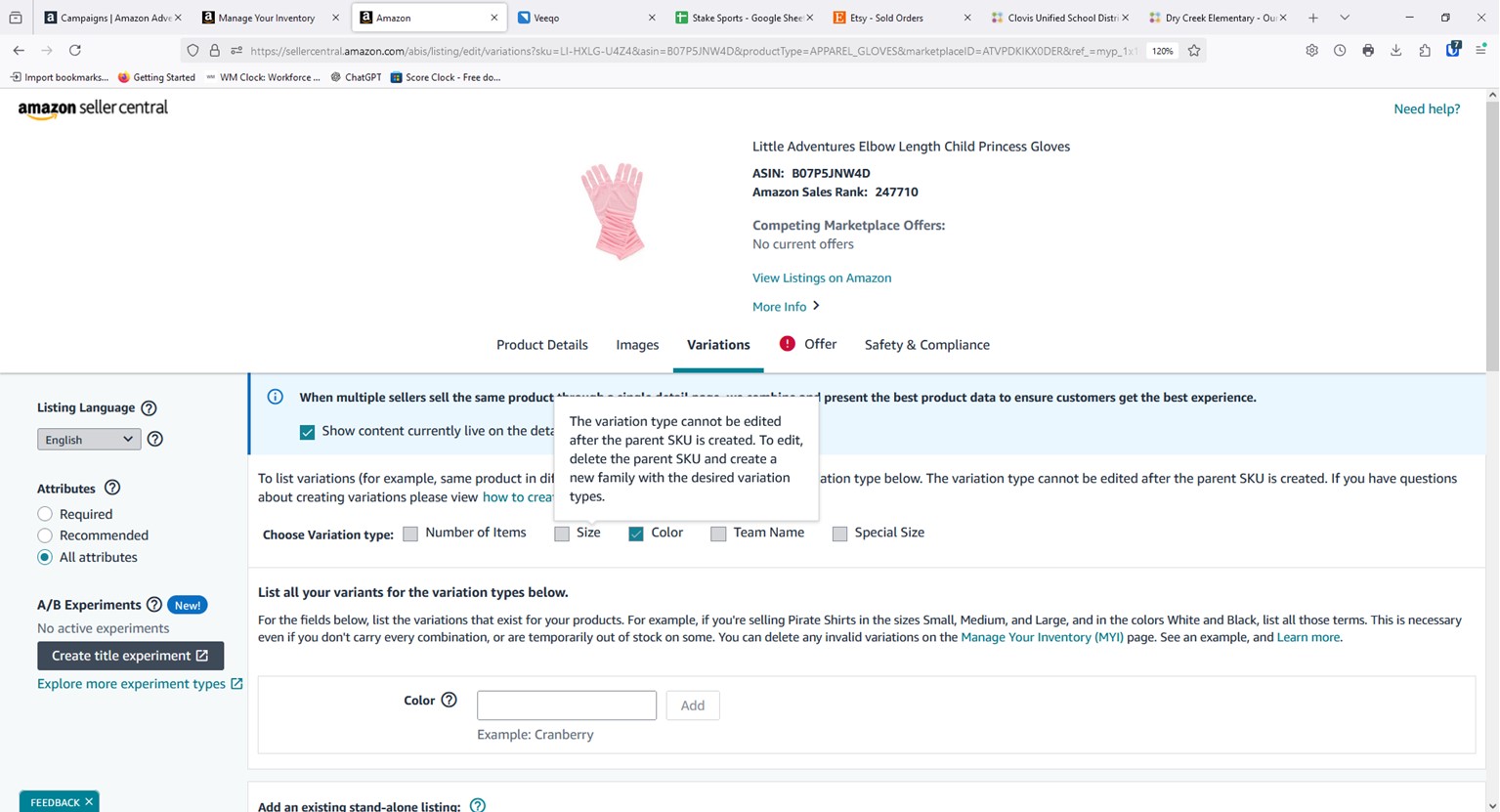Switch to Veeqo browser tab

click(585, 18)
